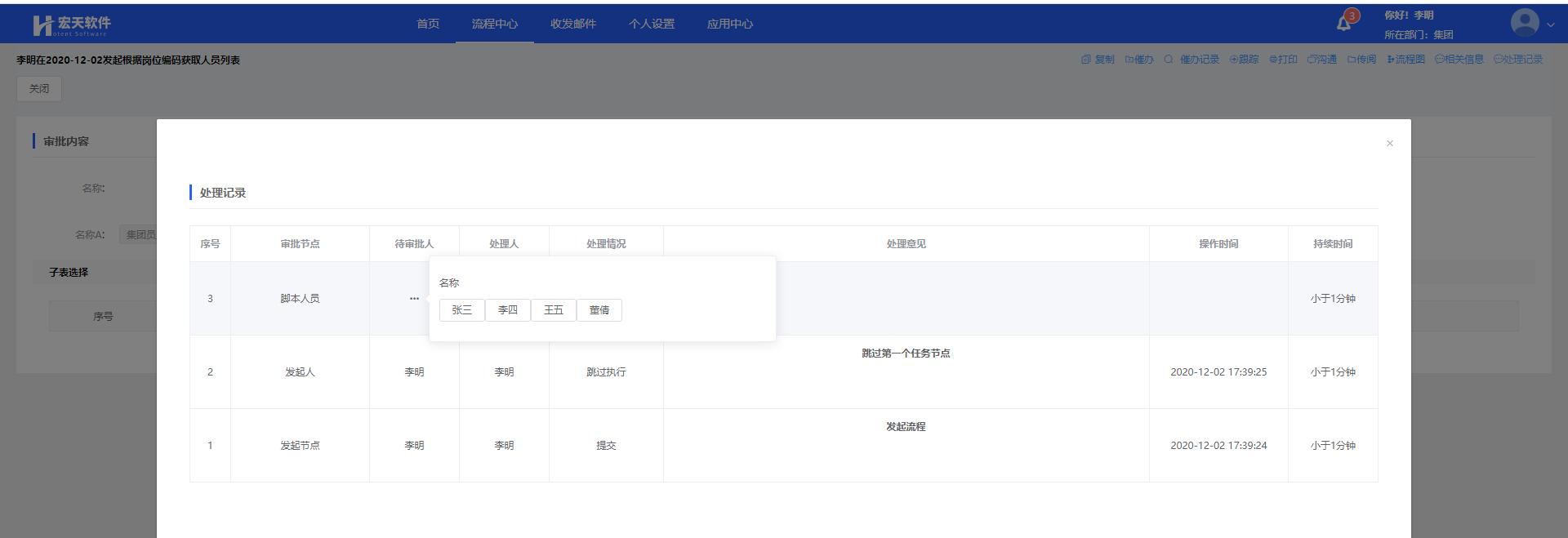Screen dimensions: 1568x538
Task: Select the 张三 name tag
Action: pos(462,310)
